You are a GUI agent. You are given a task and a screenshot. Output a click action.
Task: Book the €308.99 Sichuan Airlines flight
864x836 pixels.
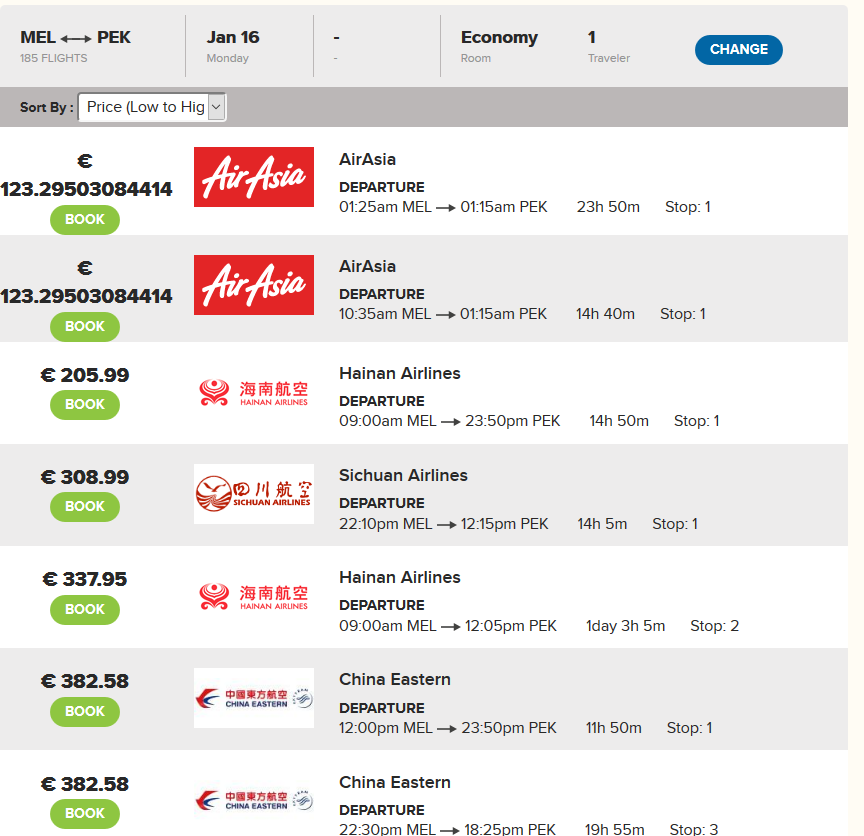click(85, 506)
